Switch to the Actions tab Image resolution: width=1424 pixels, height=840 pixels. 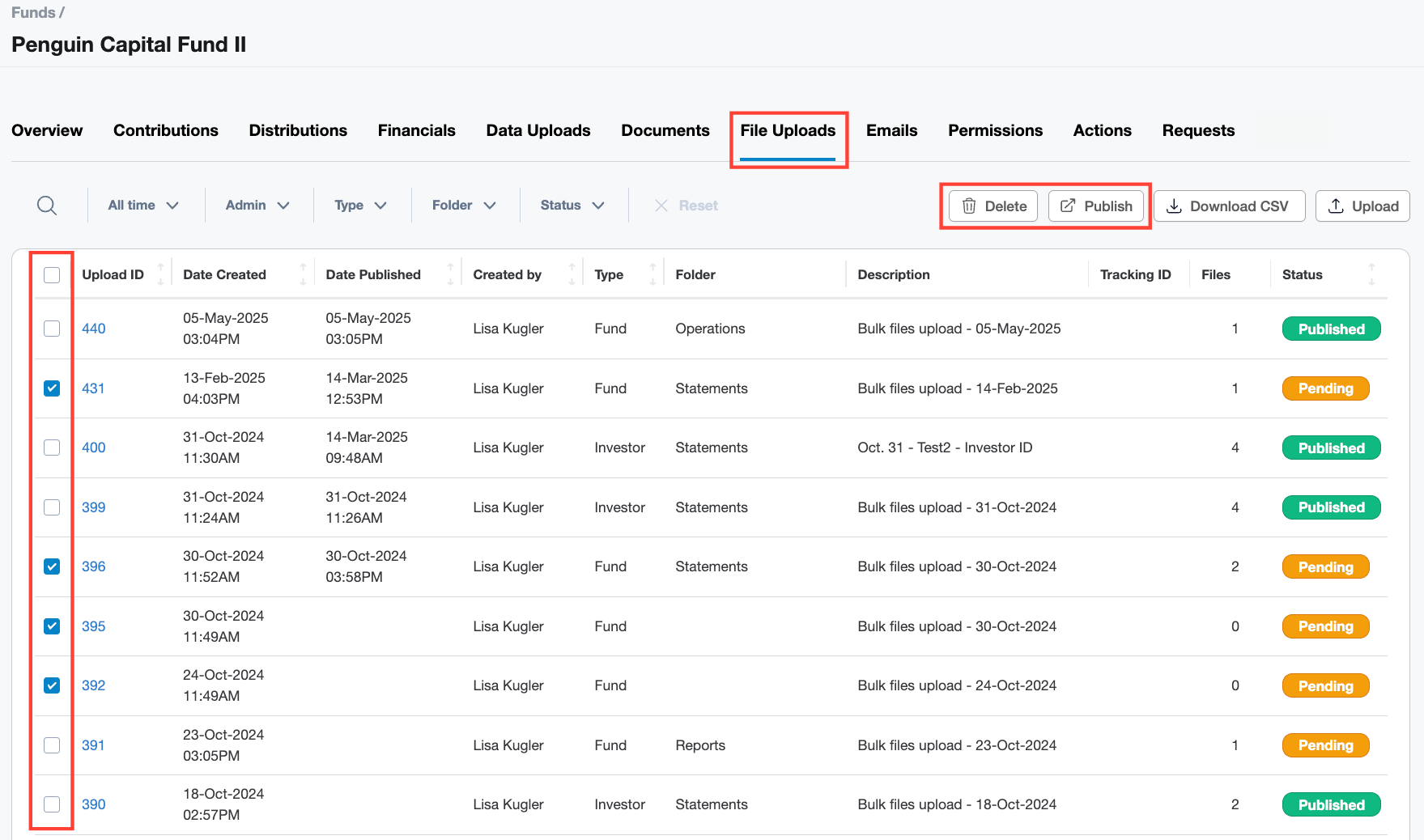click(1103, 130)
